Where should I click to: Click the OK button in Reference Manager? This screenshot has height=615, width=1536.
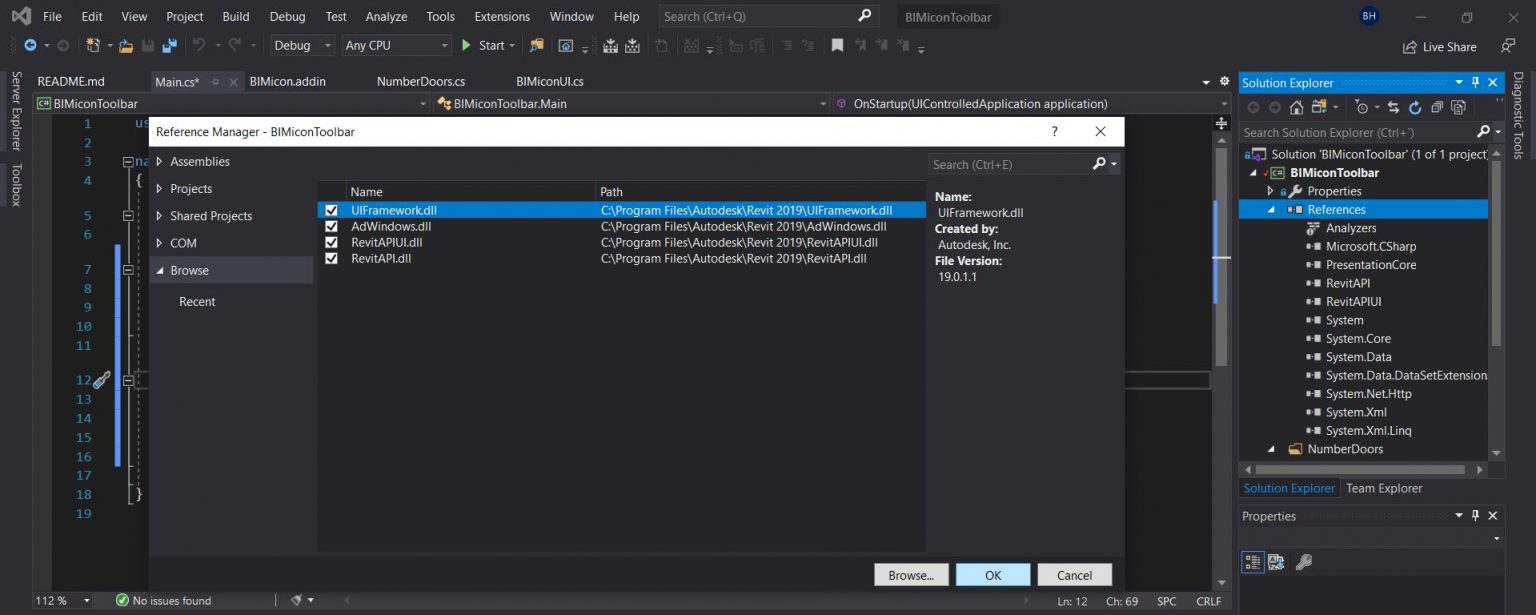coord(992,574)
